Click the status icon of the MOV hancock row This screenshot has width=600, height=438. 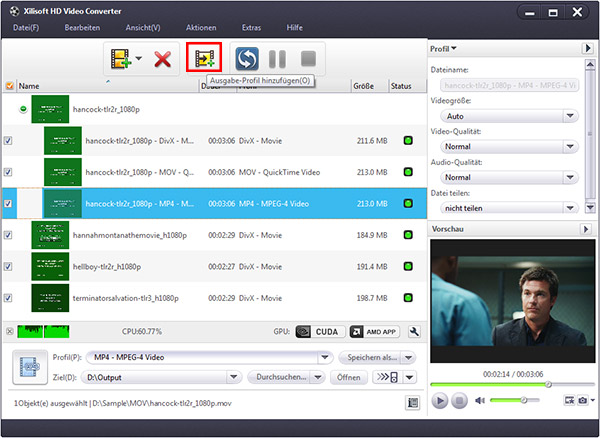(408, 172)
